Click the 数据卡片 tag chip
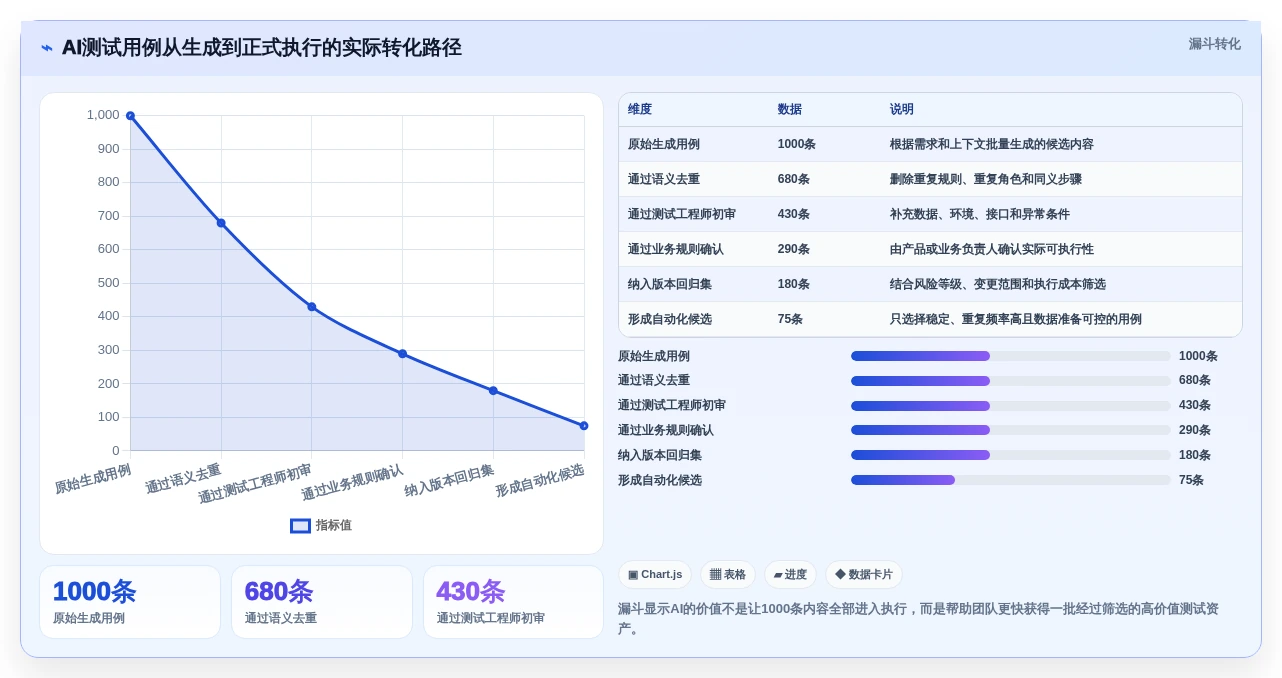Image resolution: width=1282 pixels, height=678 pixels. tap(863, 575)
